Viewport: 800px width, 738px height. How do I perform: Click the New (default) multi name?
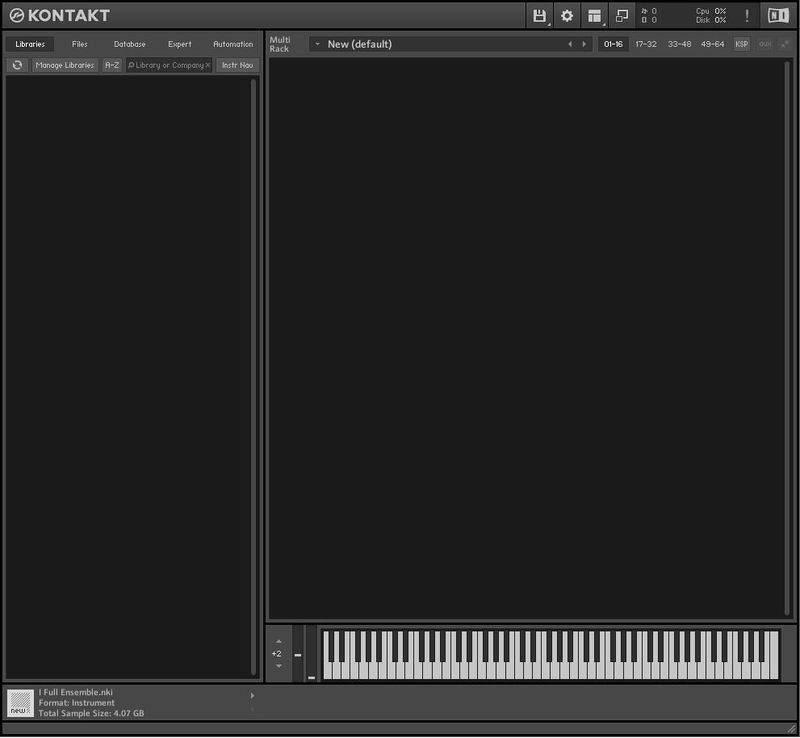click(360, 44)
